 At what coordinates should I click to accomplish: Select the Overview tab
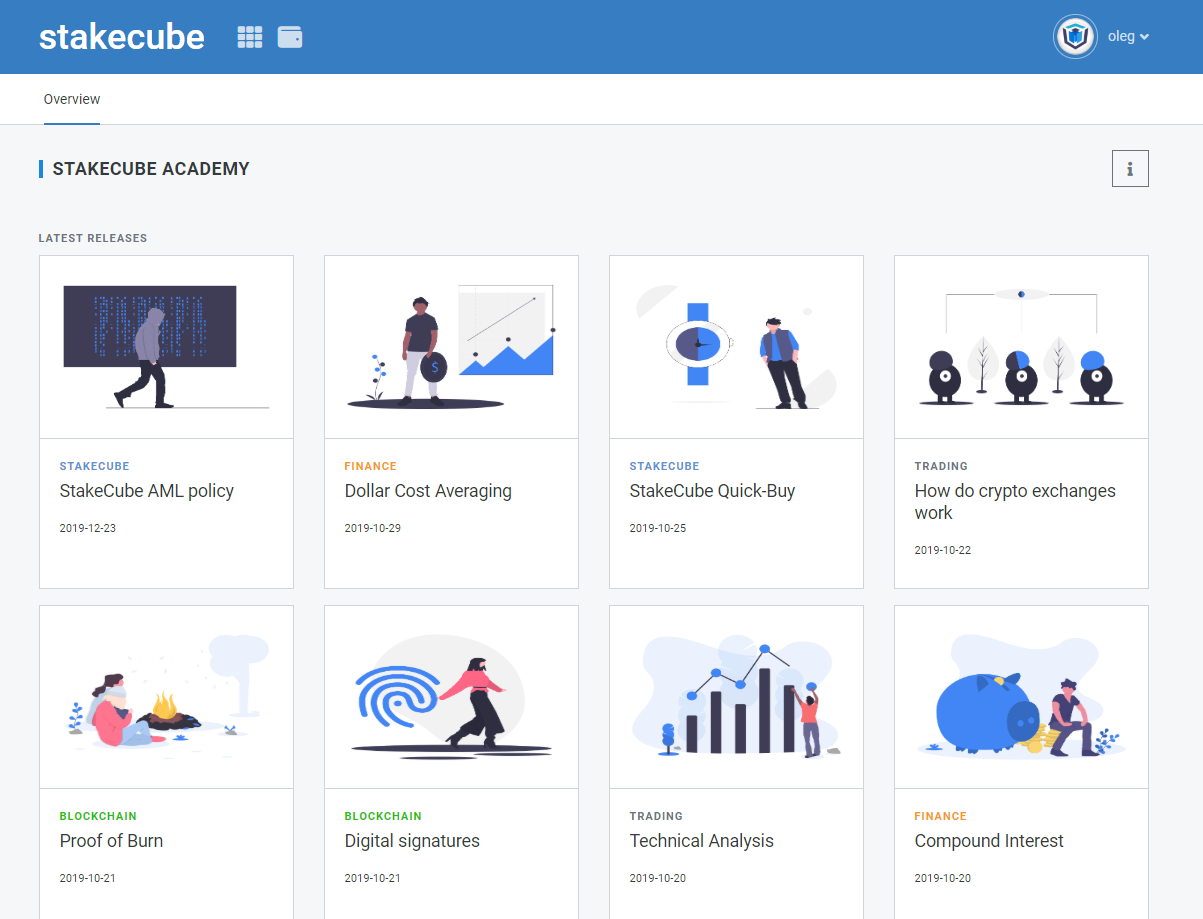tap(72, 99)
